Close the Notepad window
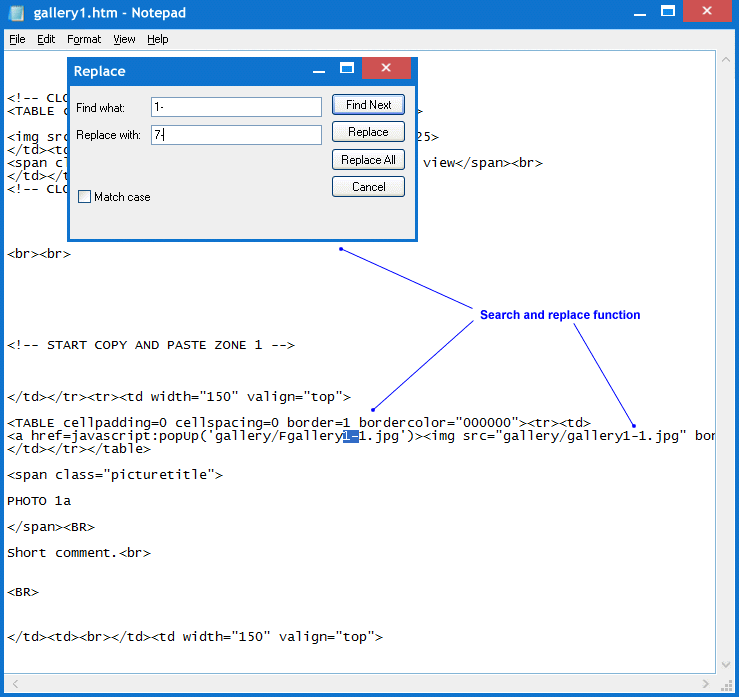The image size is (739, 697). (x=707, y=11)
